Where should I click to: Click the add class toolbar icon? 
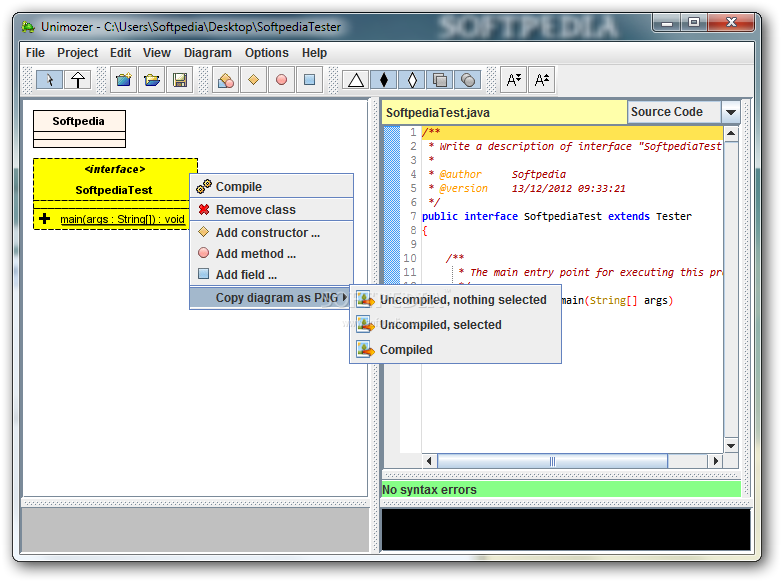(225, 80)
